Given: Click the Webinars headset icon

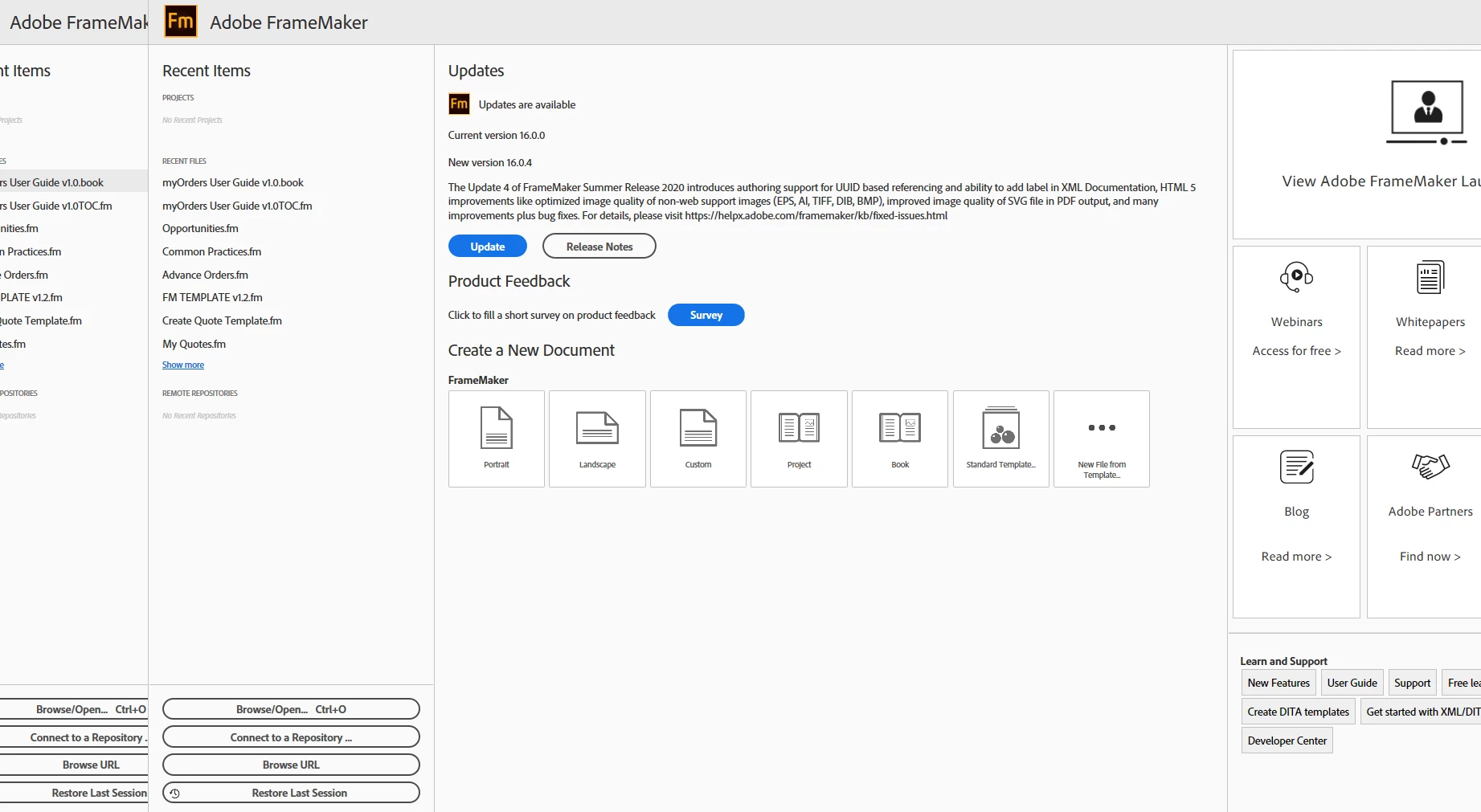Looking at the screenshot, I should coord(1296,277).
